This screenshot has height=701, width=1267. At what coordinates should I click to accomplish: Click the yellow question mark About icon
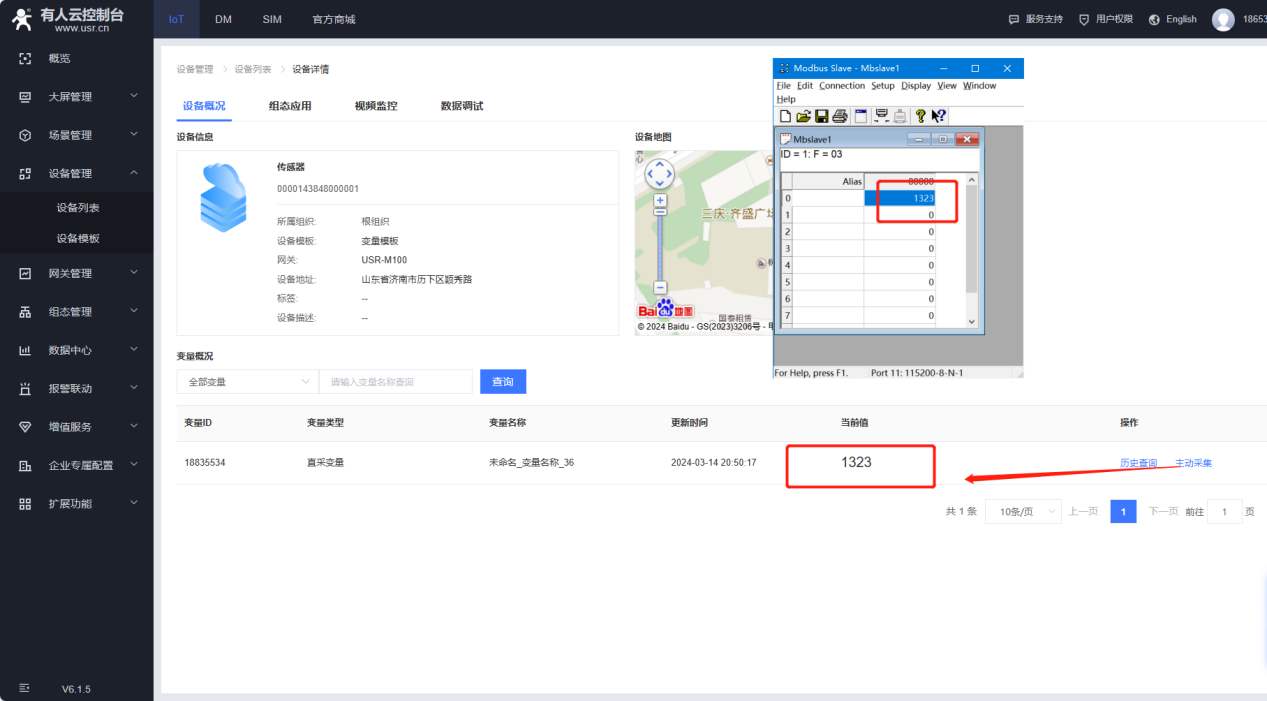pyautogui.click(x=920, y=116)
